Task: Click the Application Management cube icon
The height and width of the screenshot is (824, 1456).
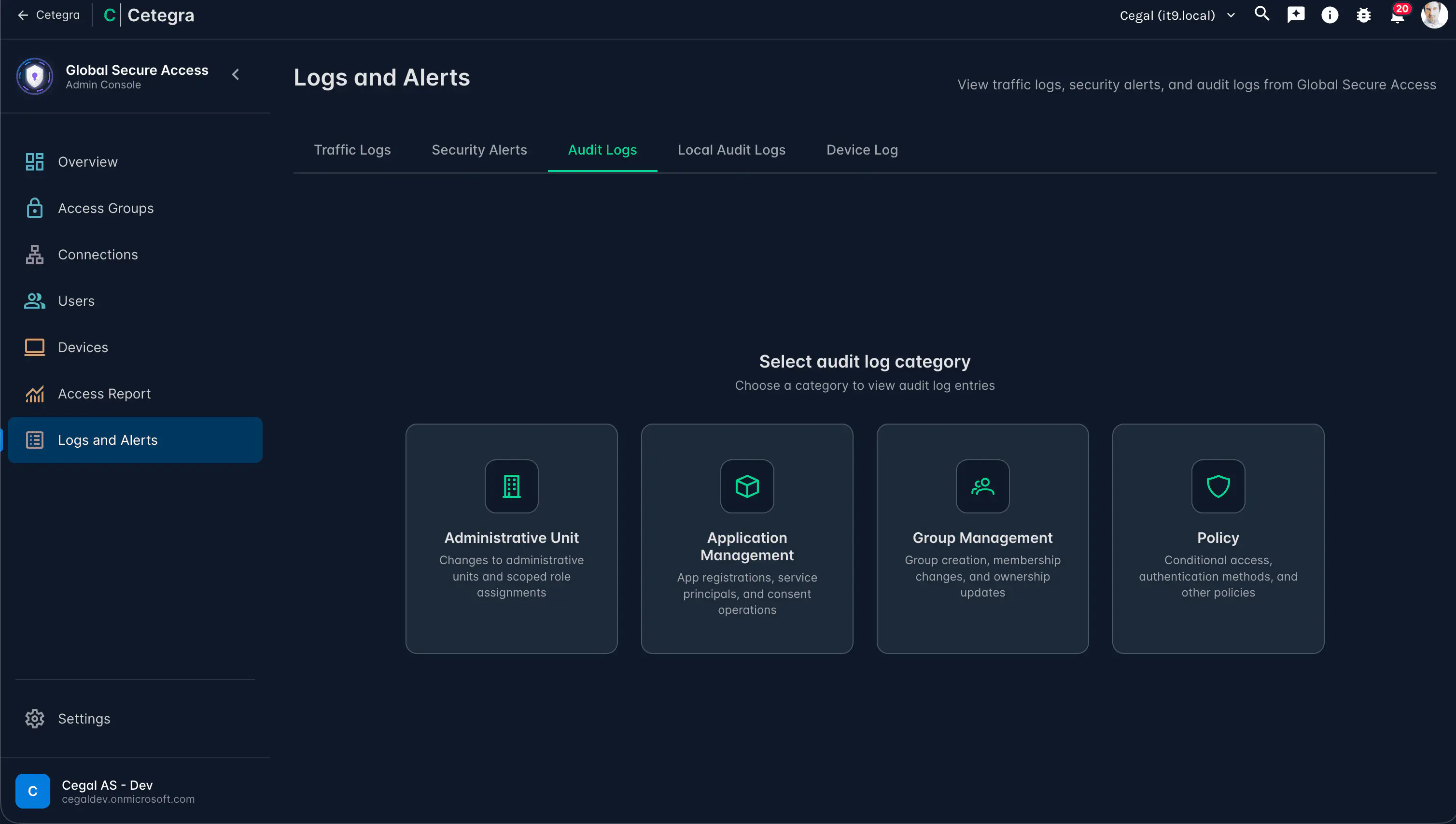Action: [x=747, y=486]
